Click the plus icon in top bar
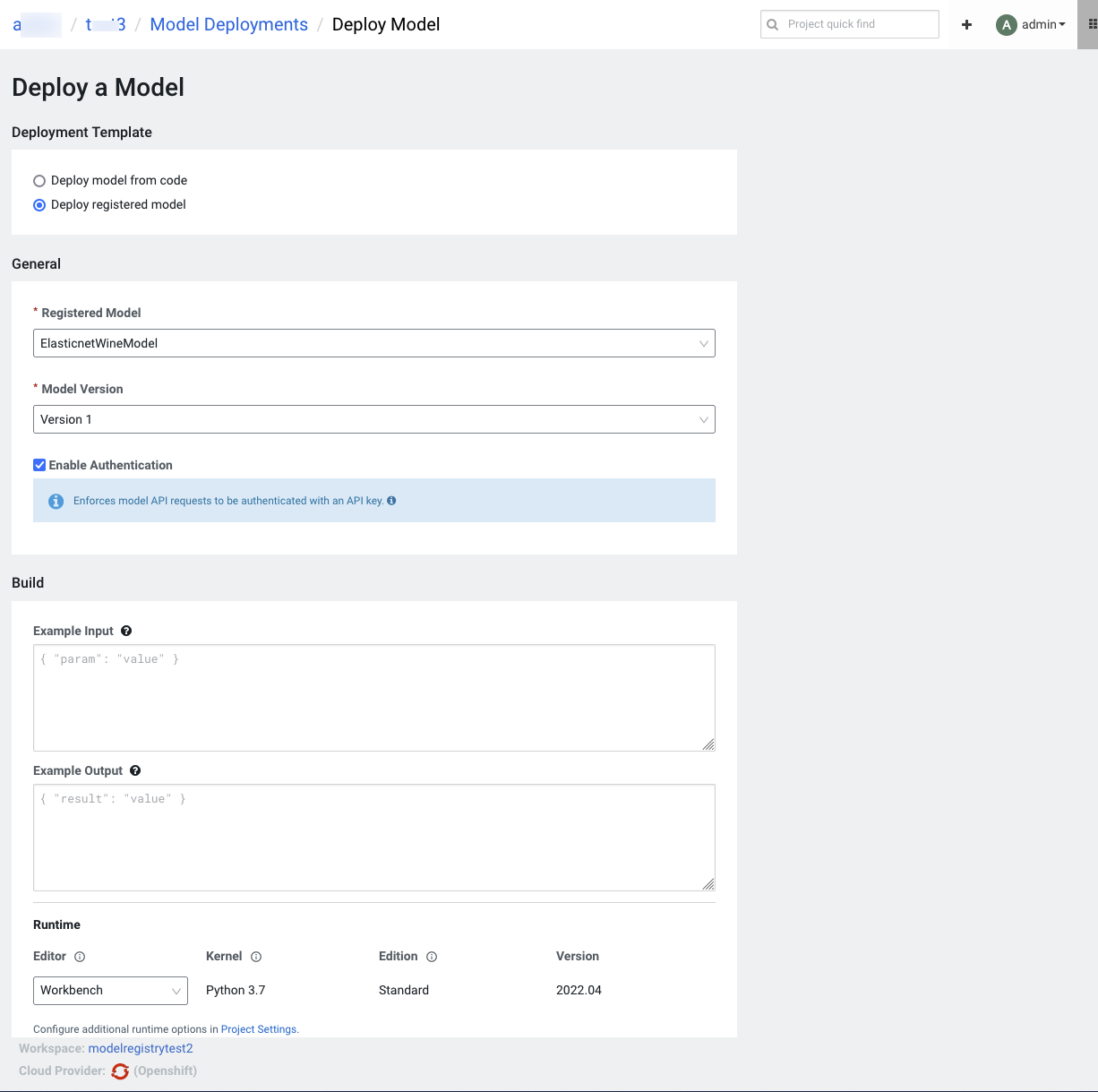 coord(966,25)
